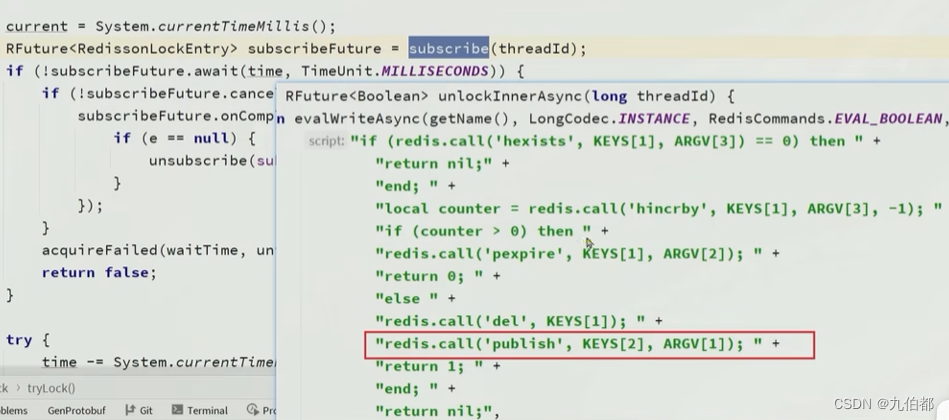Click the 'hexists' Redis command string

point(536,141)
